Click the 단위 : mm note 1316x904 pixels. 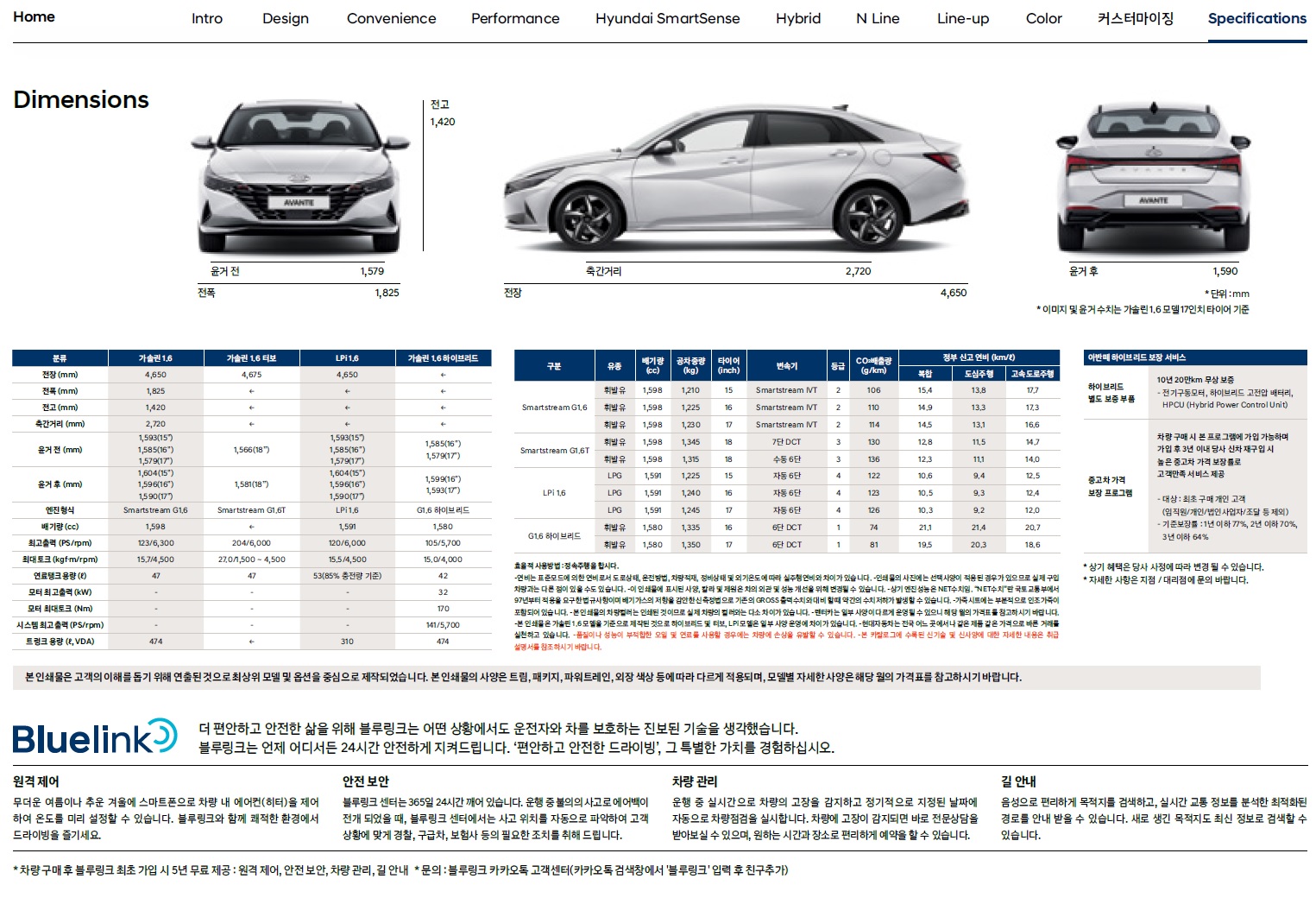pos(1226,294)
